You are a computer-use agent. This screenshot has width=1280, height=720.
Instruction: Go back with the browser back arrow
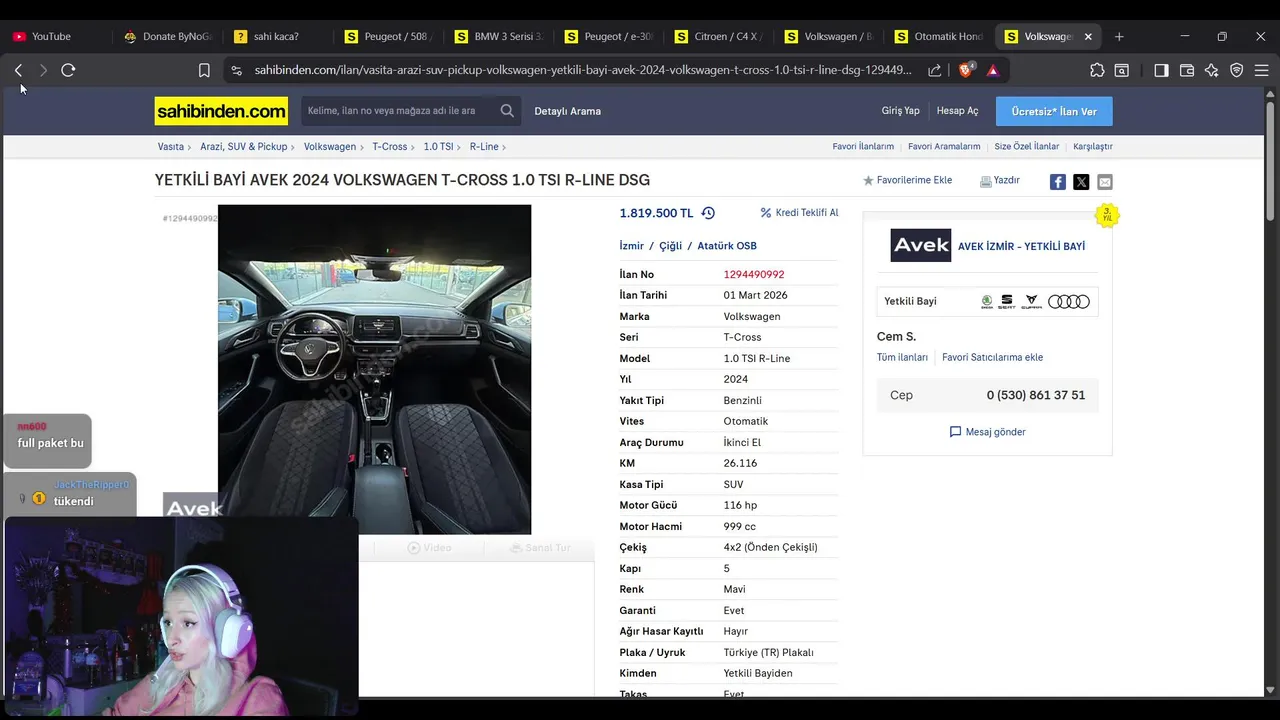coord(18,70)
